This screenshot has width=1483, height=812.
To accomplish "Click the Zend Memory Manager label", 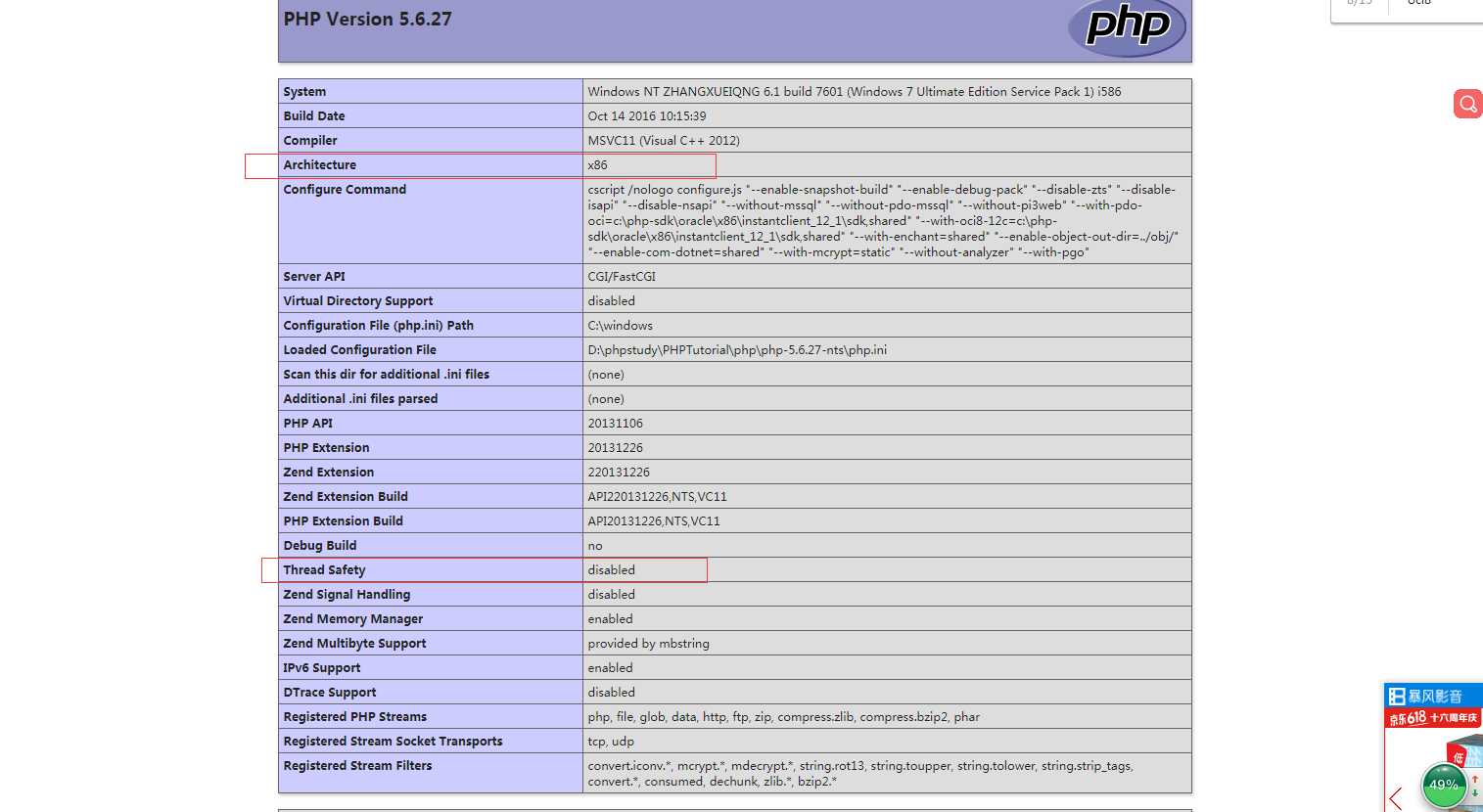I will click(x=353, y=619).
